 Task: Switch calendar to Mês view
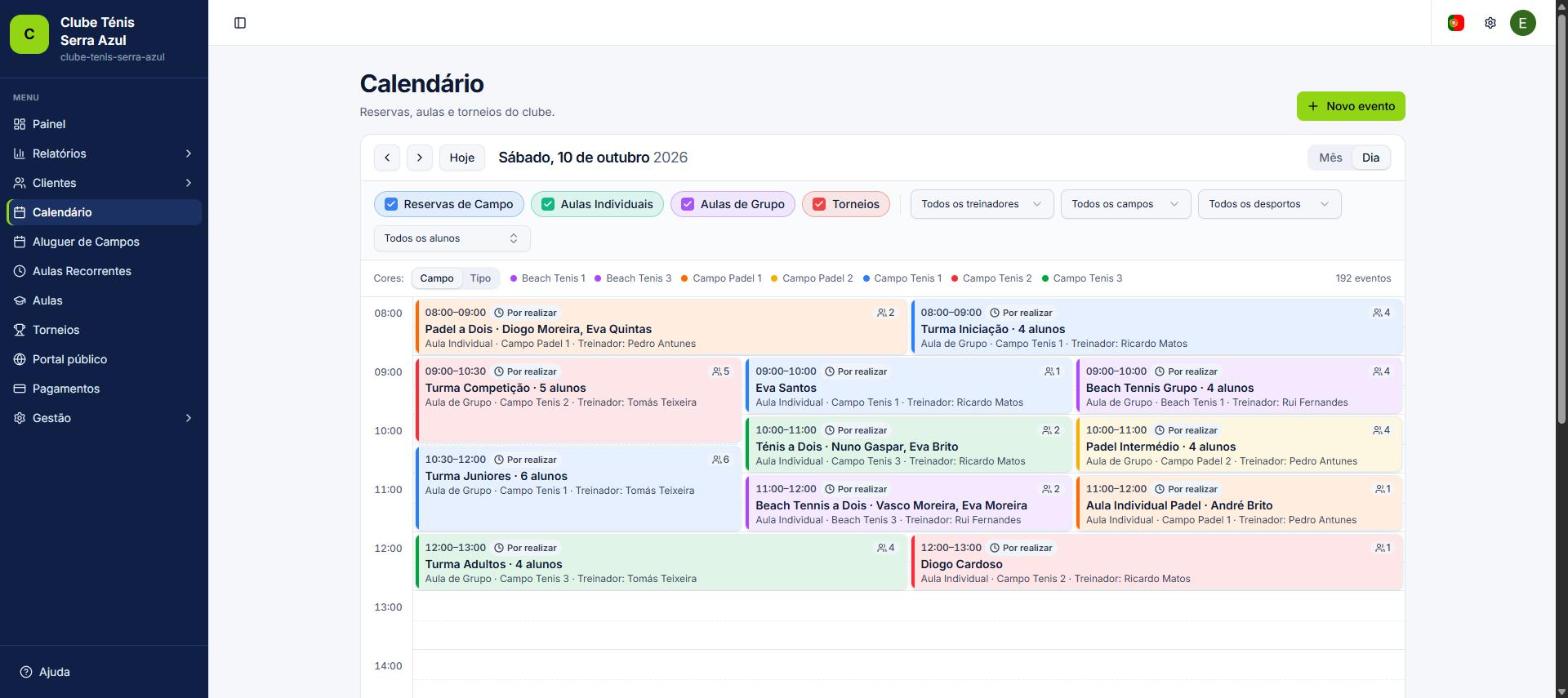pos(1330,158)
